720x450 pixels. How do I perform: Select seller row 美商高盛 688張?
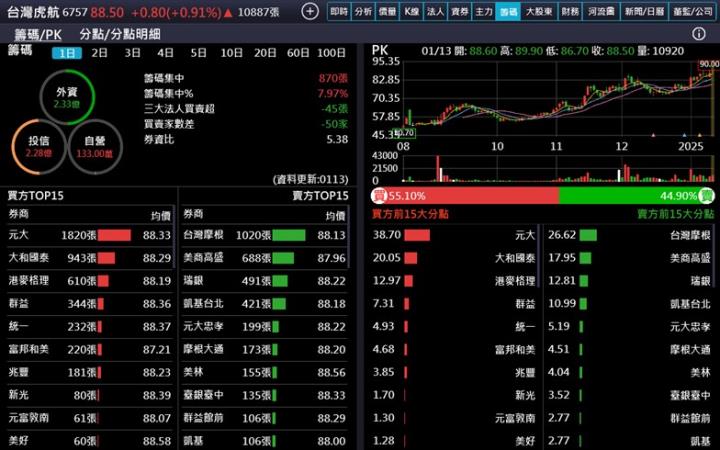[x=265, y=258]
